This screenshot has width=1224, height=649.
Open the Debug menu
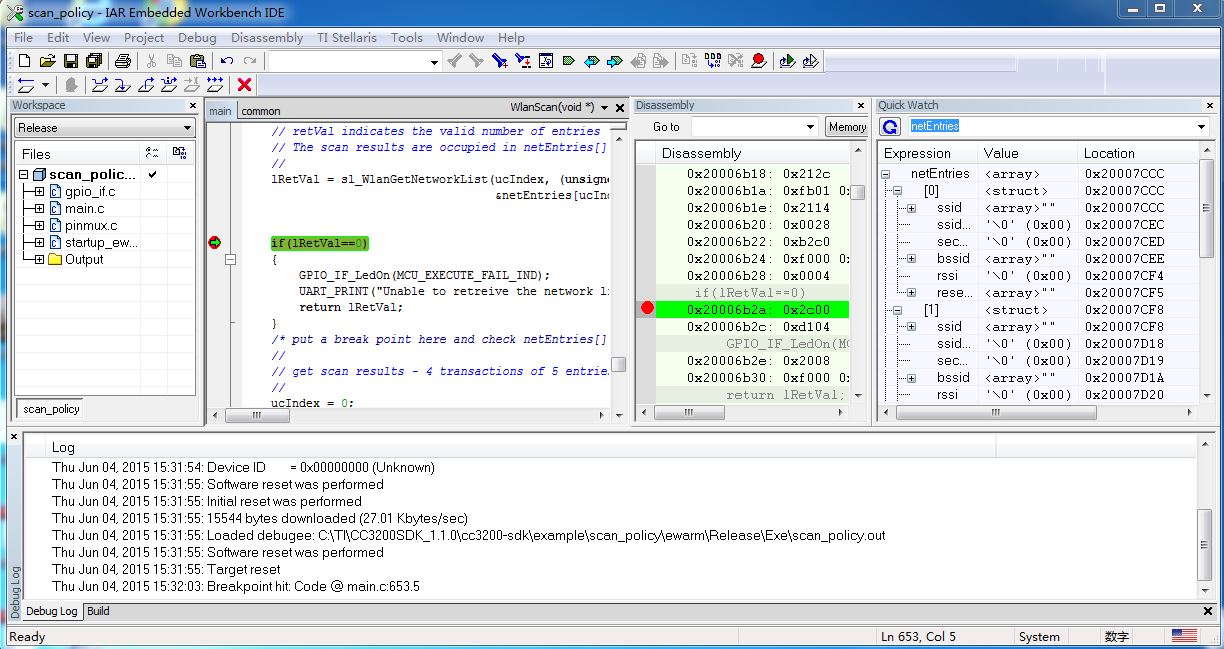point(197,37)
